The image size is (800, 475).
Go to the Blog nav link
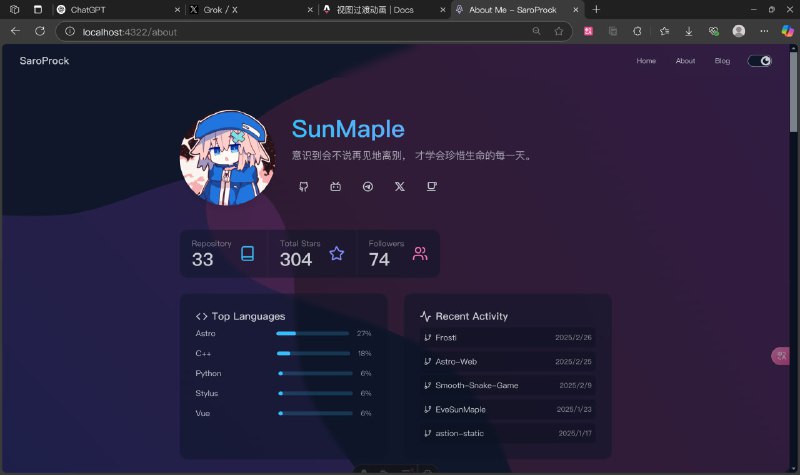(x=722, y=61)
